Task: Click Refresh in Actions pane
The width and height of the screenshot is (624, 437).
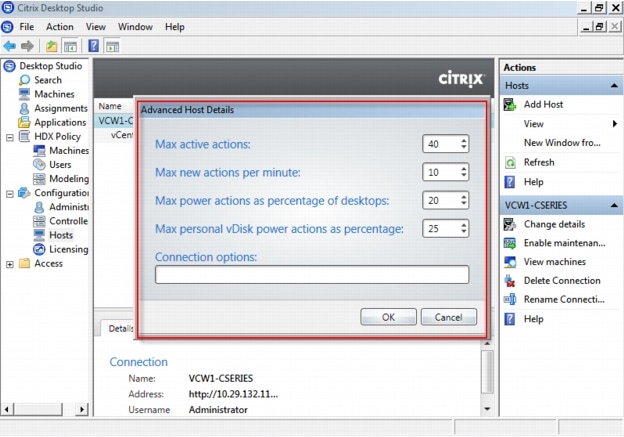Action: click(x=539, y=162)
